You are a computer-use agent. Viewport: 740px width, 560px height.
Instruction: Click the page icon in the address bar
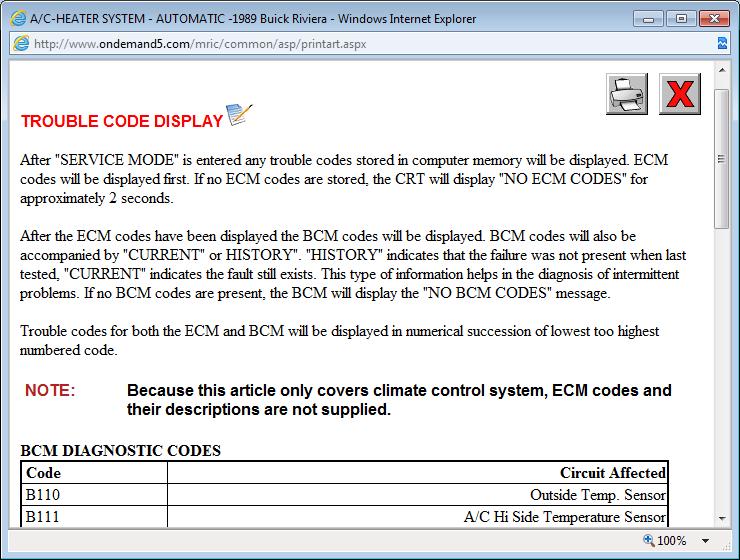21,44
